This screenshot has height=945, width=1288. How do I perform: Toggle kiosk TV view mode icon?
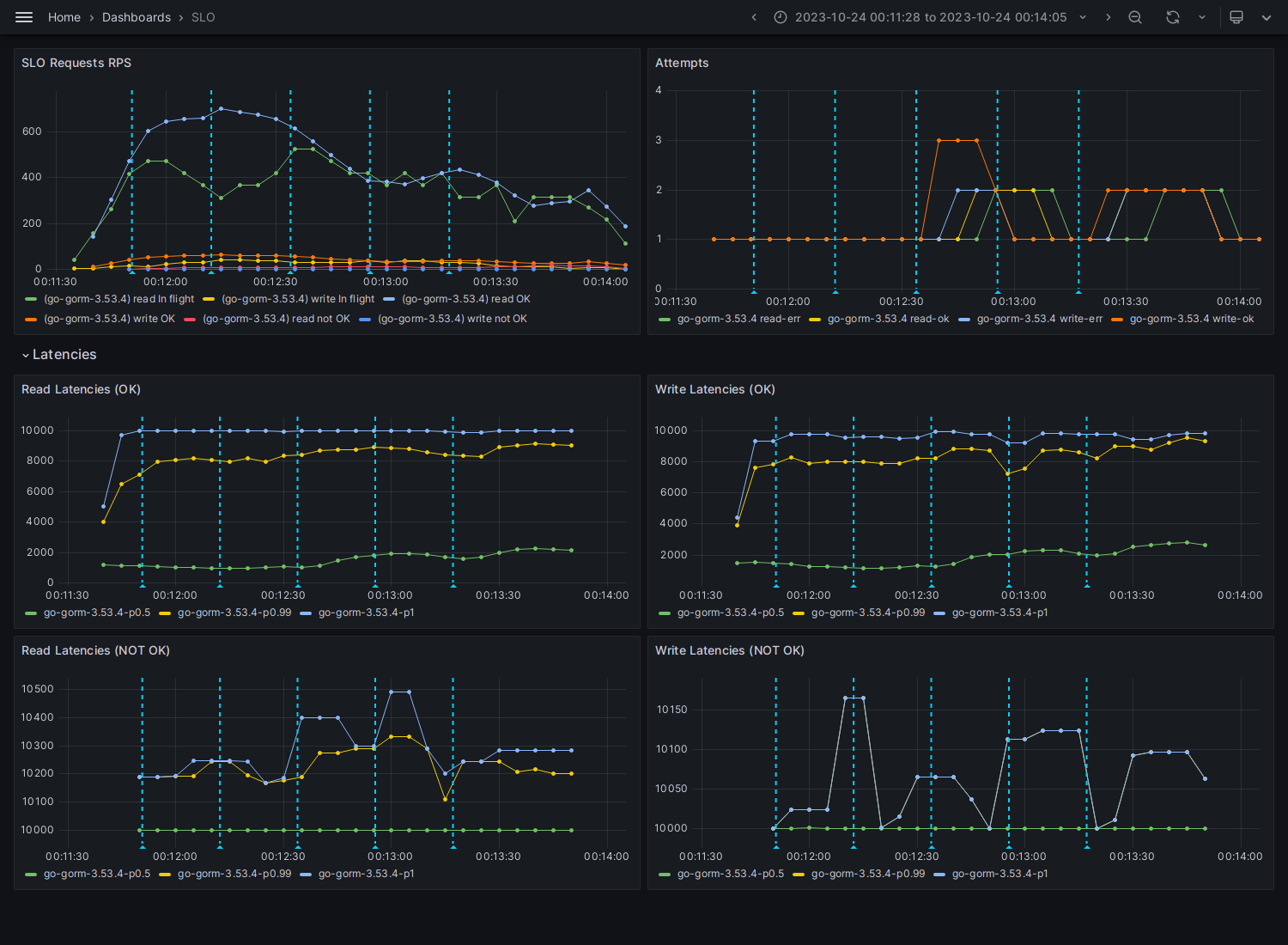coord(1236,17)
